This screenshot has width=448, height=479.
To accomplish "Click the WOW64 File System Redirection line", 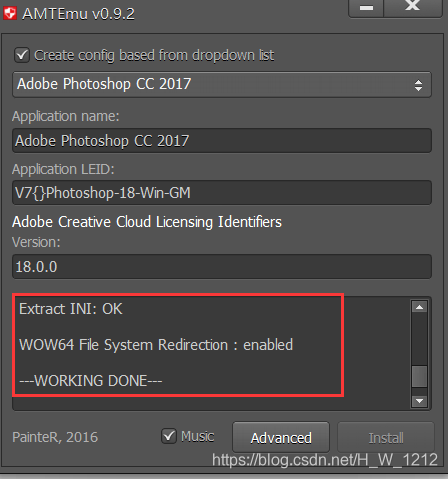I will (156, 345).
